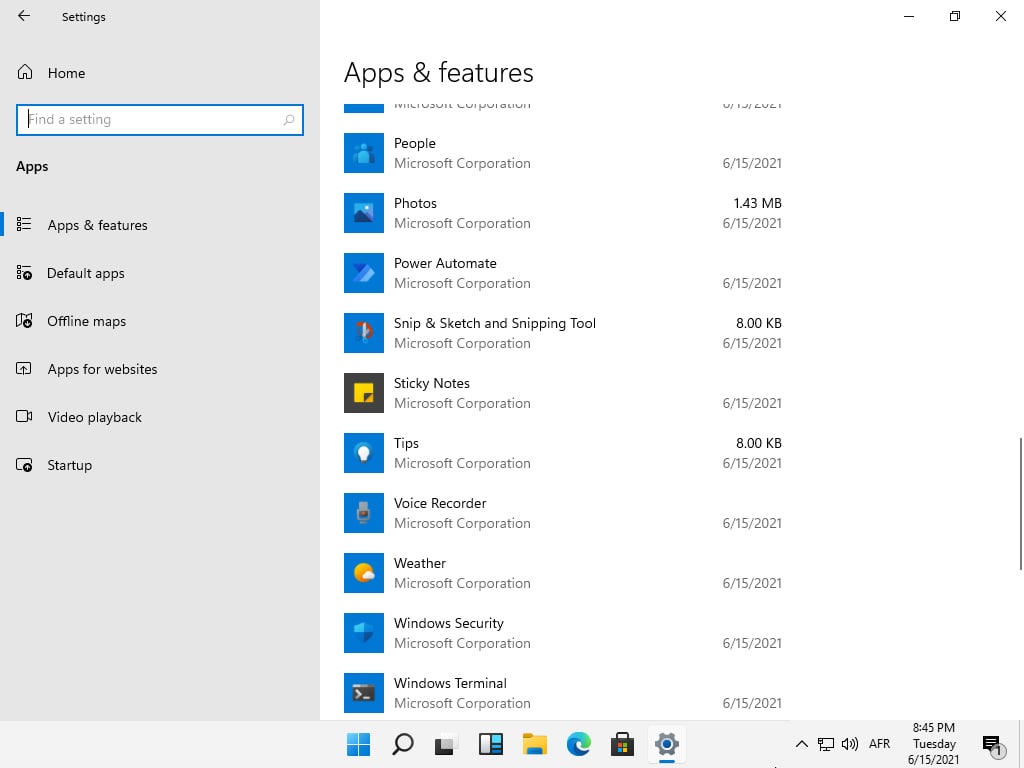The height and width of the screenshot is (768, 1024).
Task: Open the Windows Start menu
Action: pyautogui.click(x=359, y=744)
